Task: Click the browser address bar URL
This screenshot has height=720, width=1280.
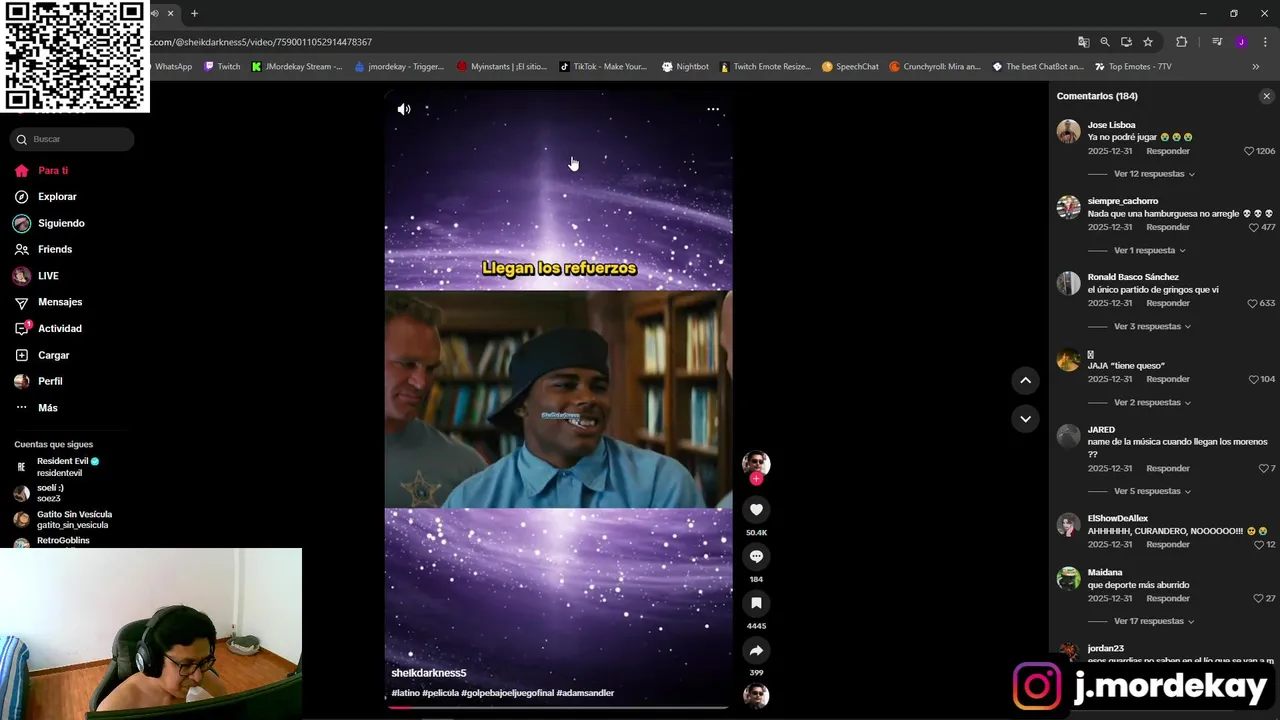Action: click(262, 42)
